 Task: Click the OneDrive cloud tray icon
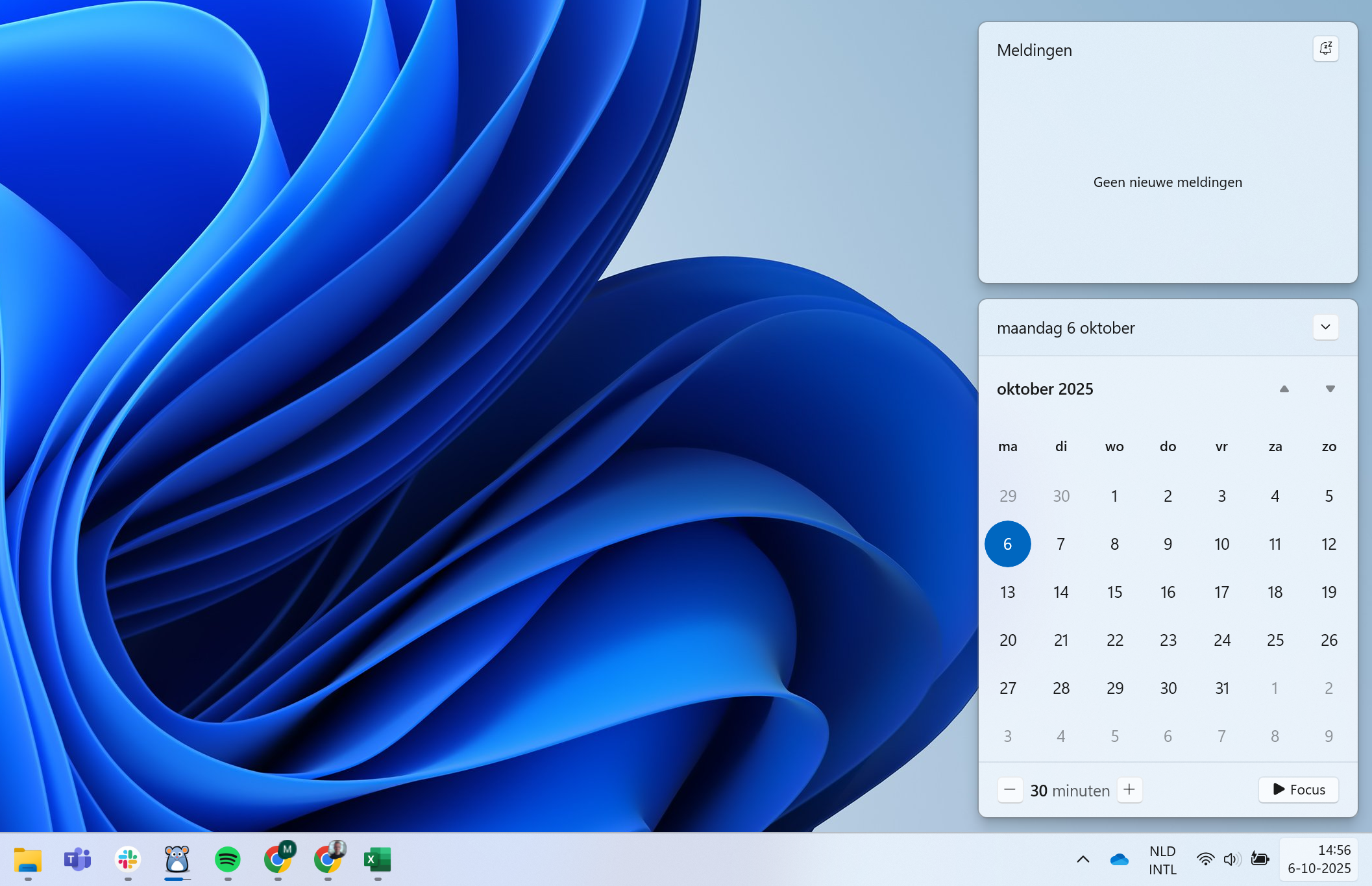pos(1119,859)
